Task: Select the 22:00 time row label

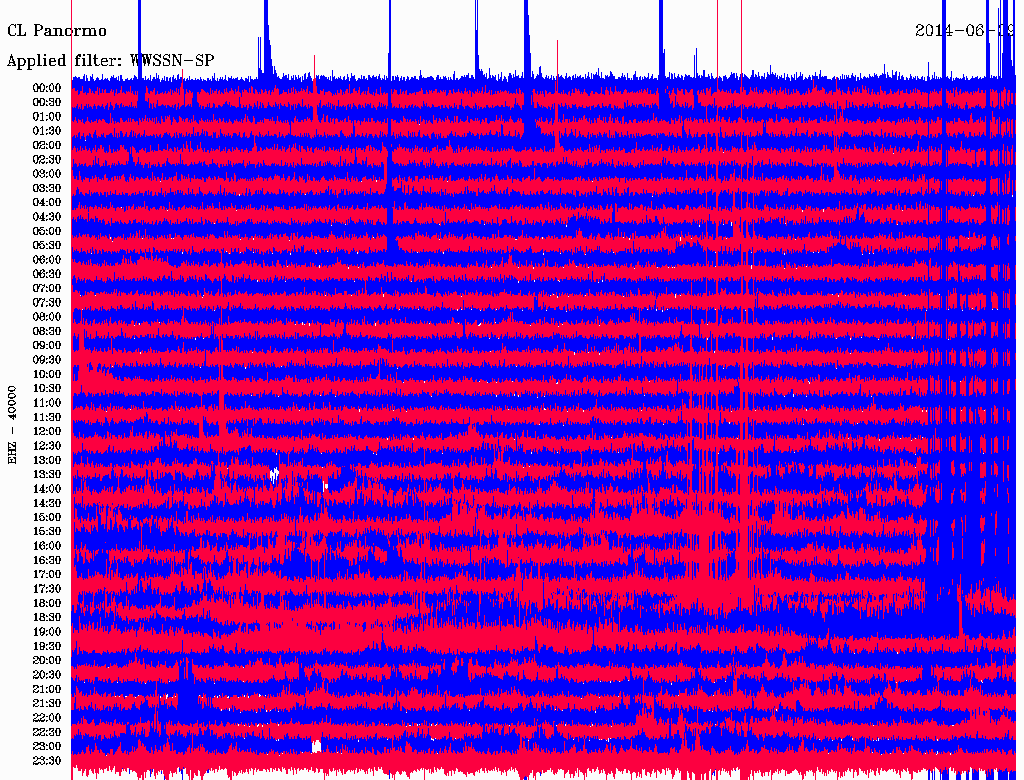Action: pos(47,717)
